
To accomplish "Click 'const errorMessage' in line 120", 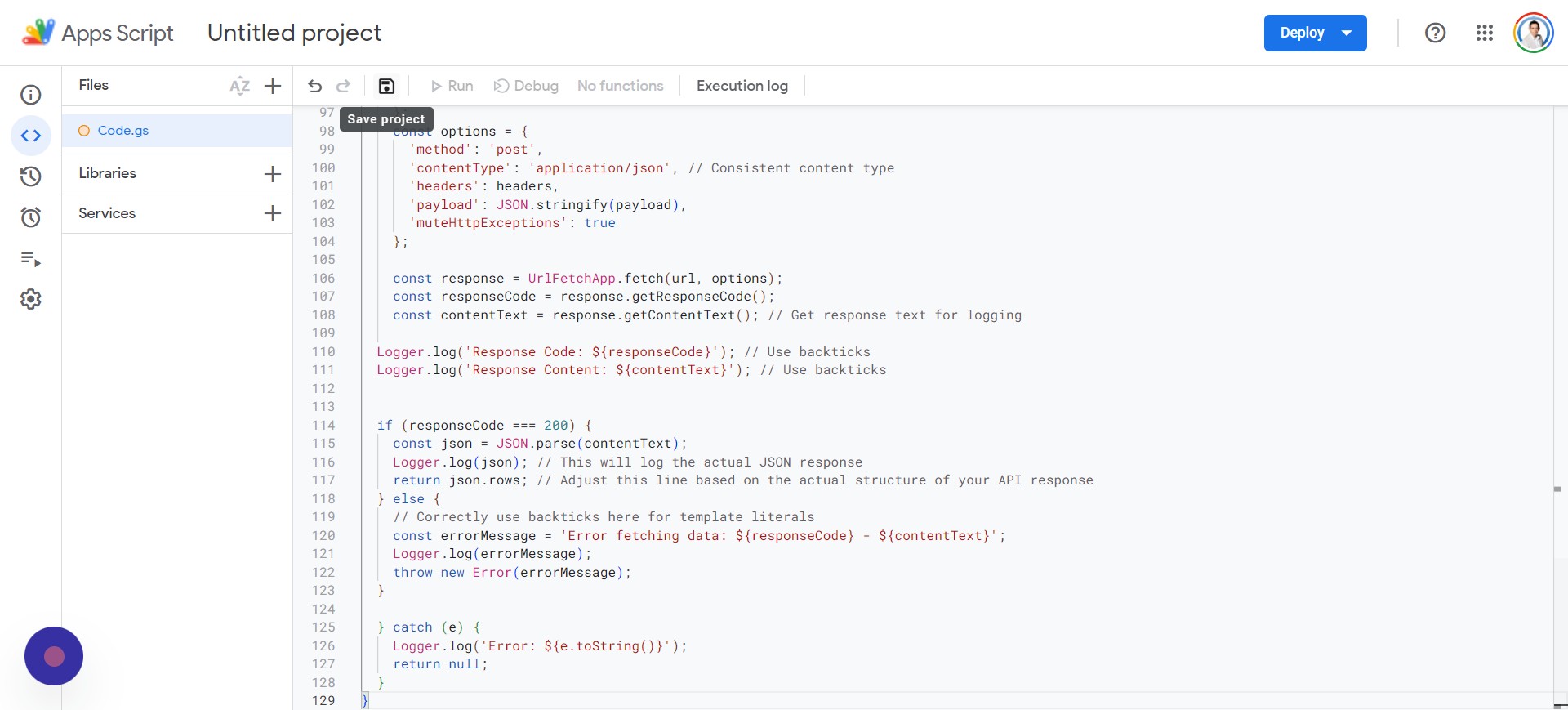I will click(465, 536).
